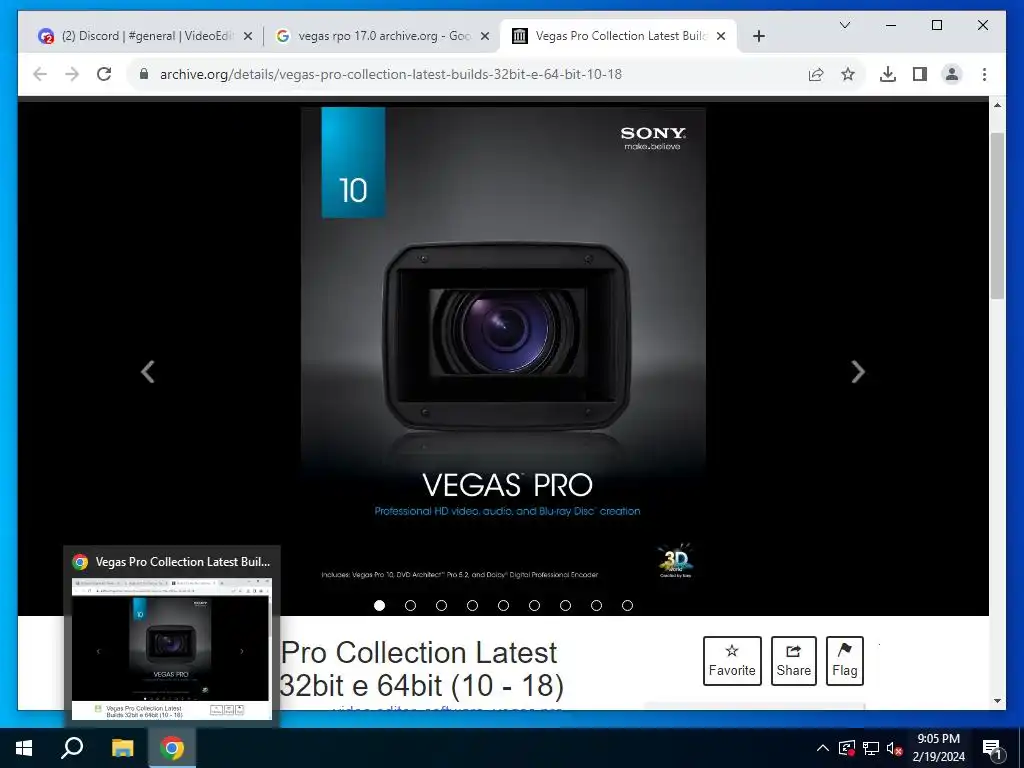Open the notification center icon
Image resolution: width=1024 pixels, height=768 pixels.
coord(993,748)
